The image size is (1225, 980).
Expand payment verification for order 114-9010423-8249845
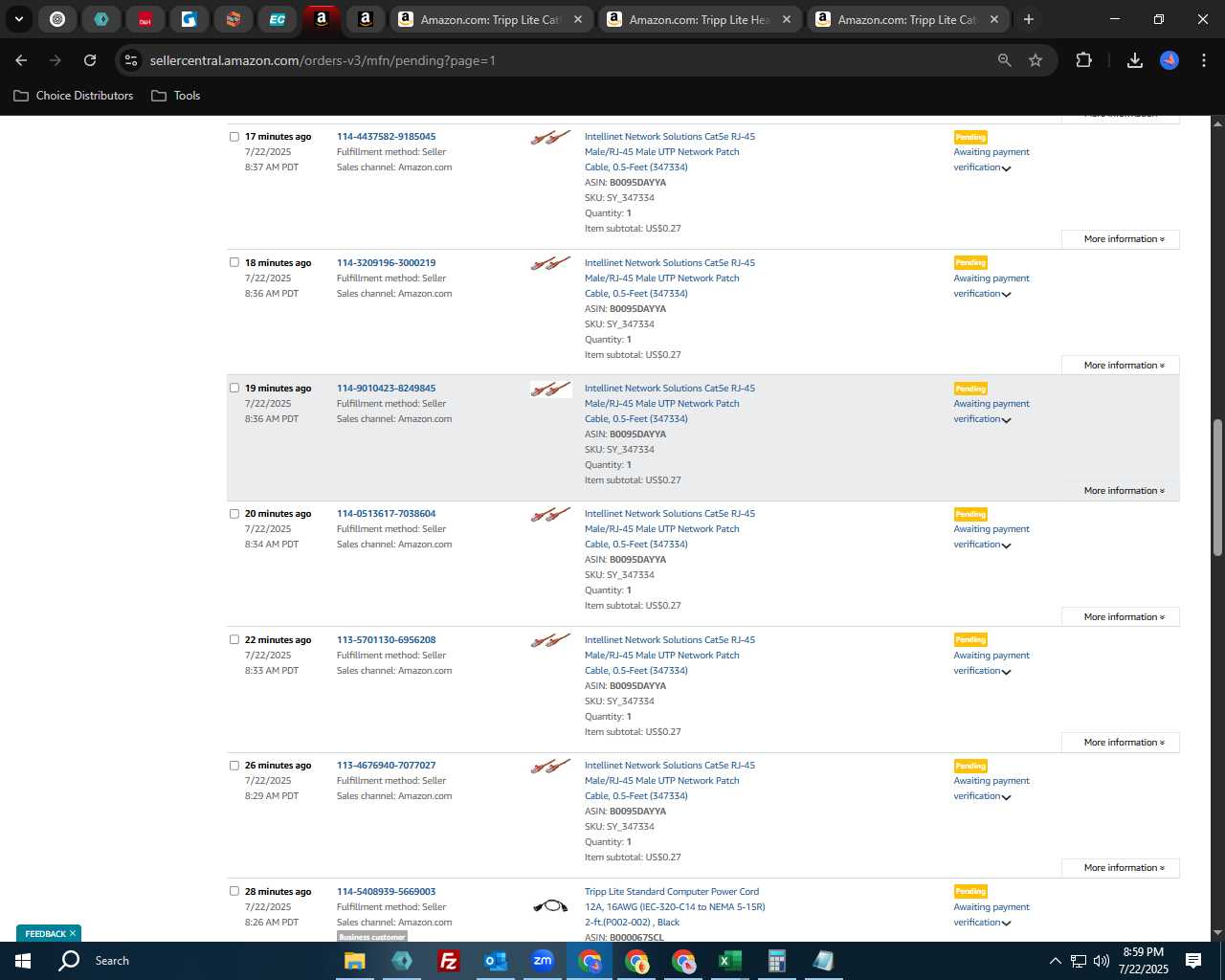tap(1006, 420)
